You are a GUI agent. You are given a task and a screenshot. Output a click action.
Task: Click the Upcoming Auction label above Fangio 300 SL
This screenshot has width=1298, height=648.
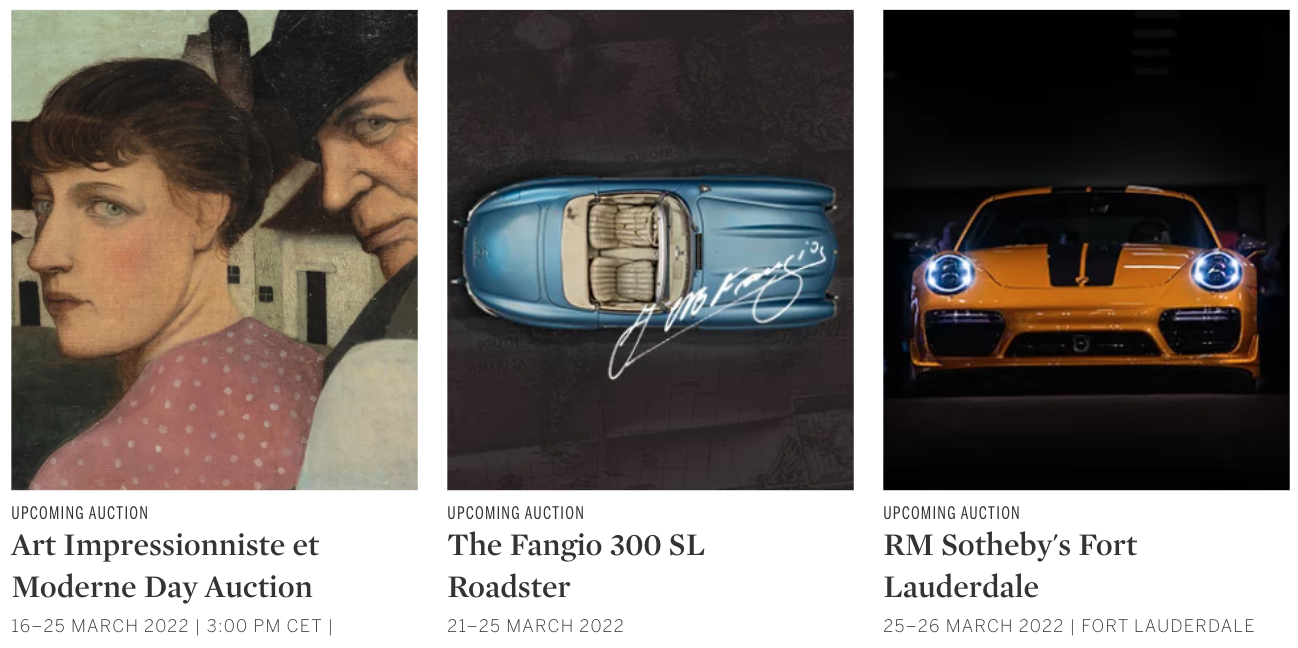516,513
